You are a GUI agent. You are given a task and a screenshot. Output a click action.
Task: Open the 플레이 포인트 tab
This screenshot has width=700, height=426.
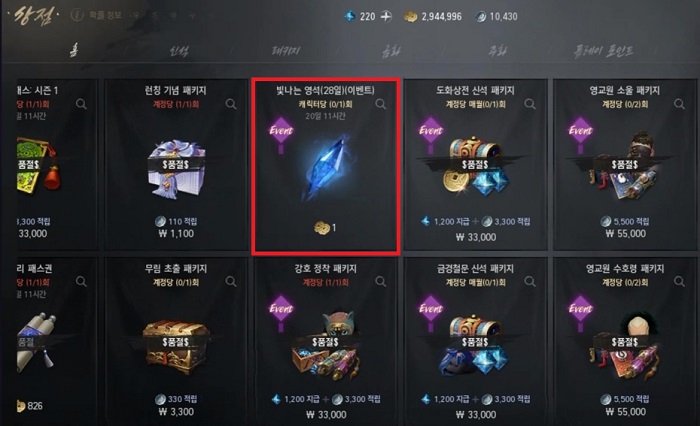tap(603, 51)
